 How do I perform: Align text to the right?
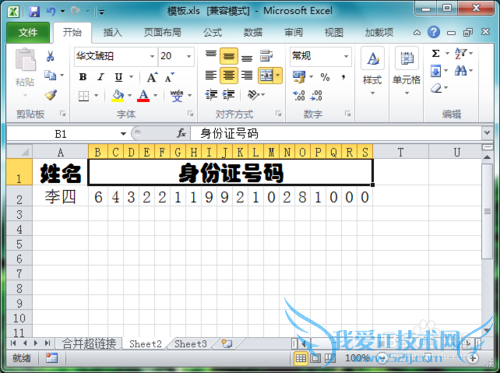(247, 75)
